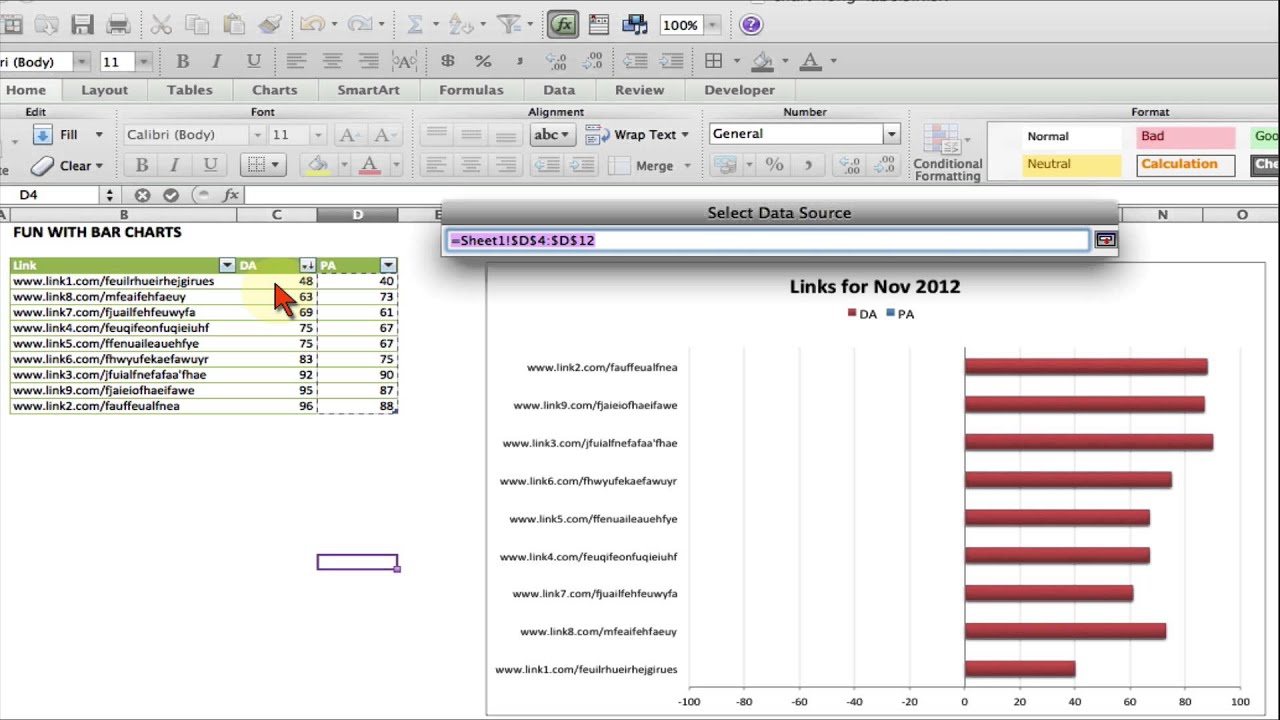The width and height of the screenshot is (1280, 720).
Task: Toggle the green fx Formula Builder button
Action: coord(563,25)
